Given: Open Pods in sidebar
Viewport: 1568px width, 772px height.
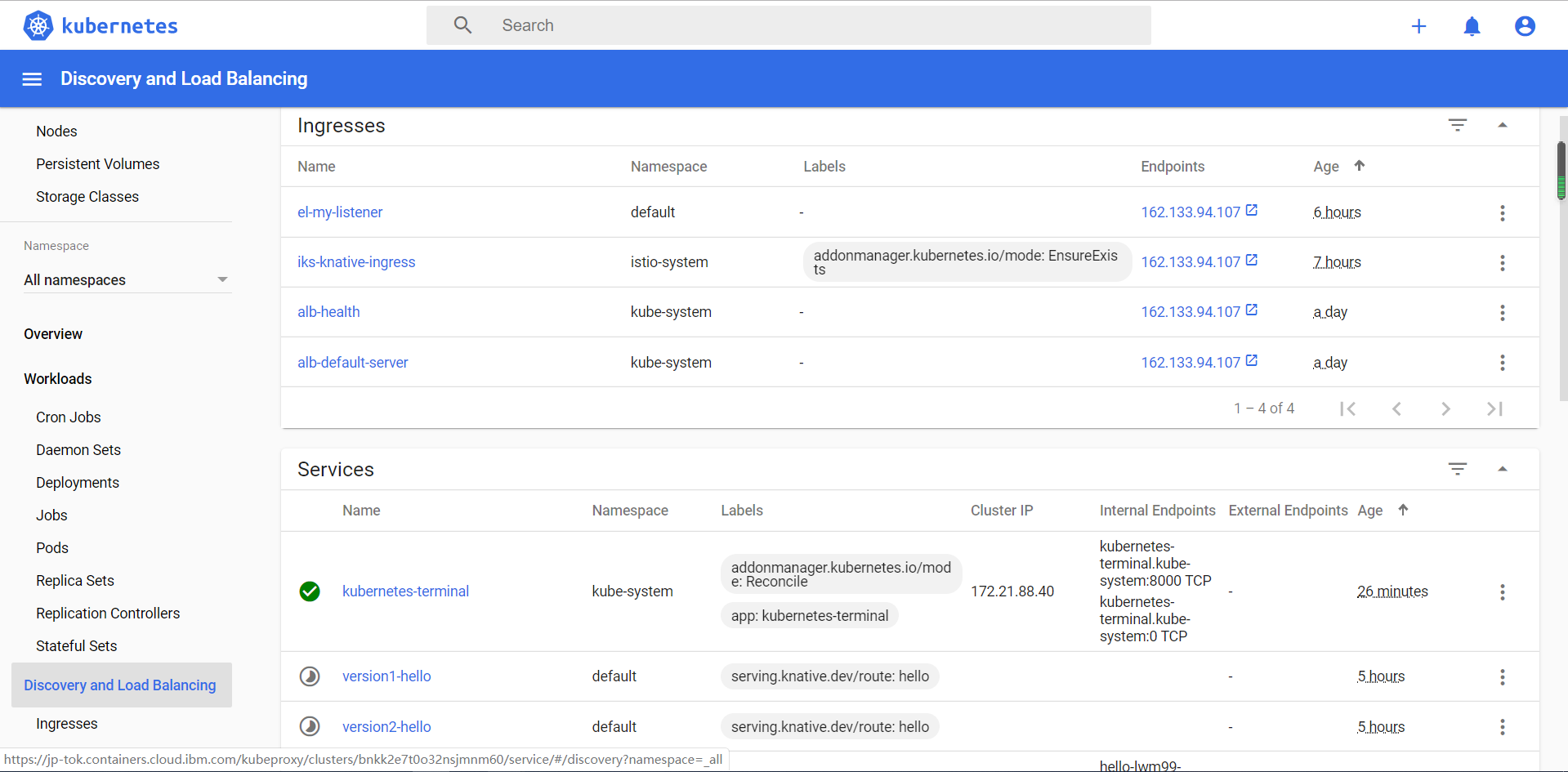Looking at the screenshot, I should pyautogui.click(x=52, y=548).
